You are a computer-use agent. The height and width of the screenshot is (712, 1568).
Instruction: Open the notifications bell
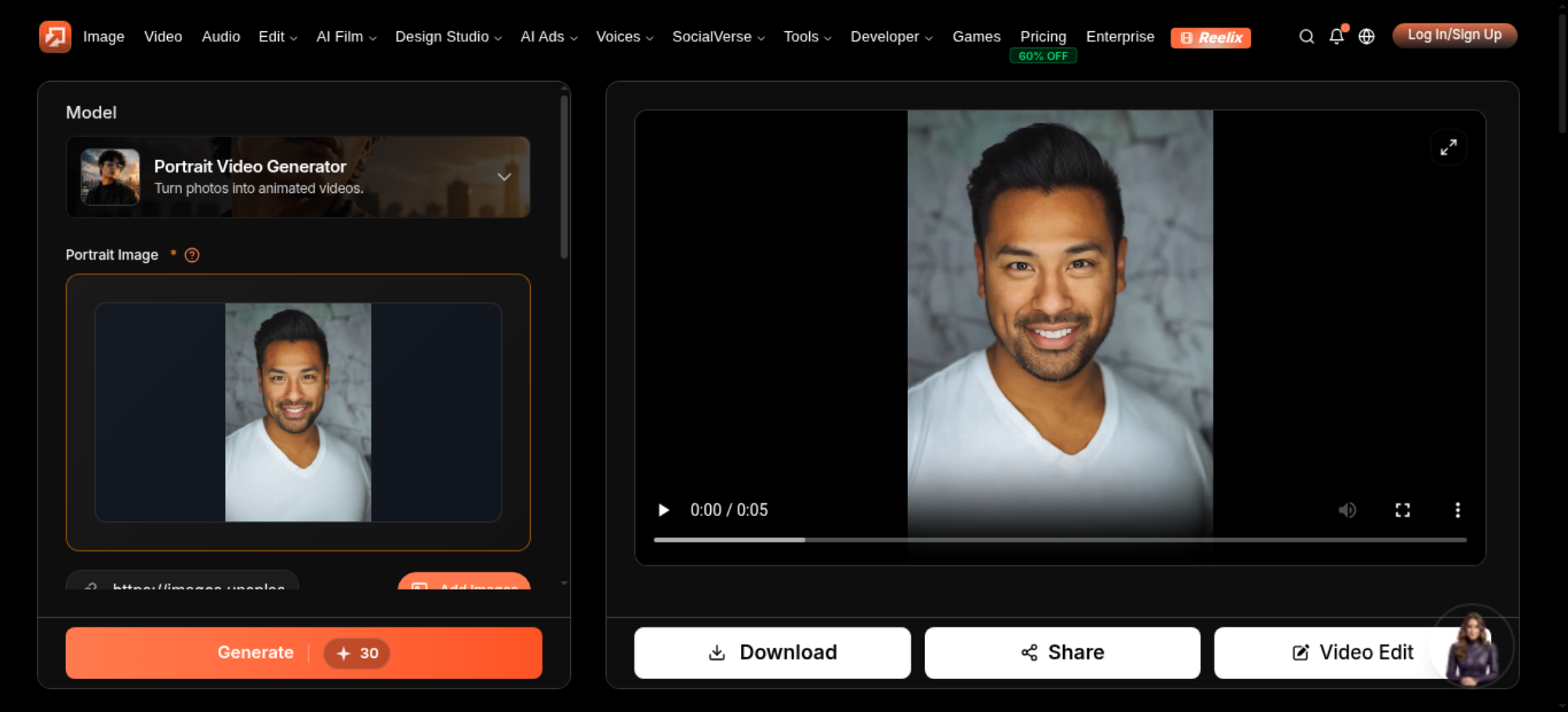pyautogui.click(x=1337, y=37)
